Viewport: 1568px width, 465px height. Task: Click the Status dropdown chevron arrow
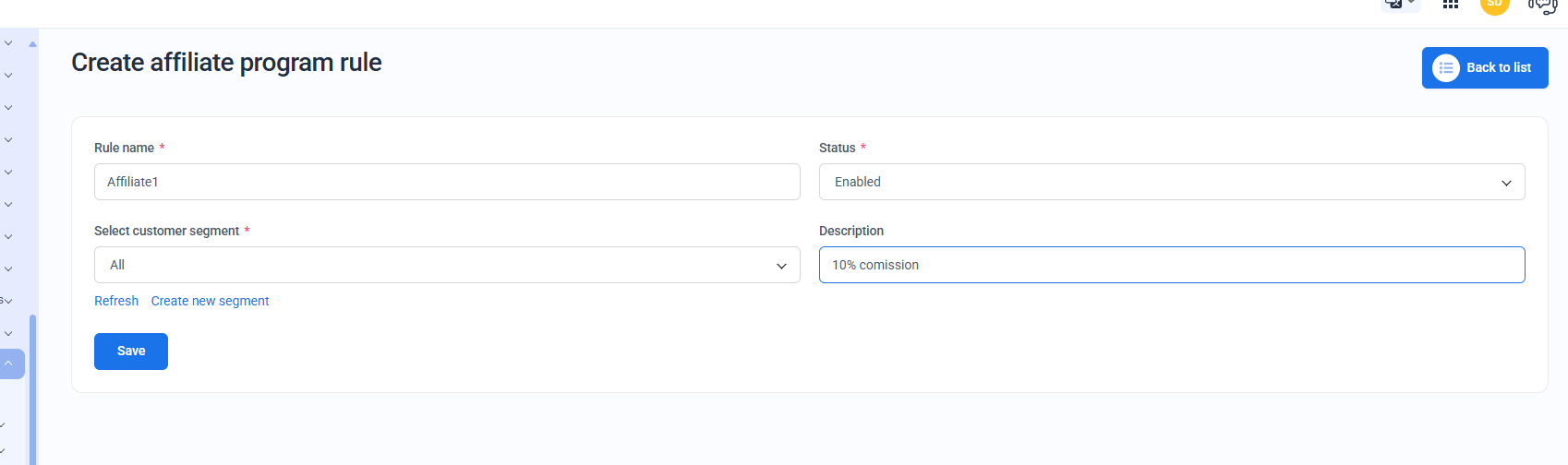coord(1506,183)
